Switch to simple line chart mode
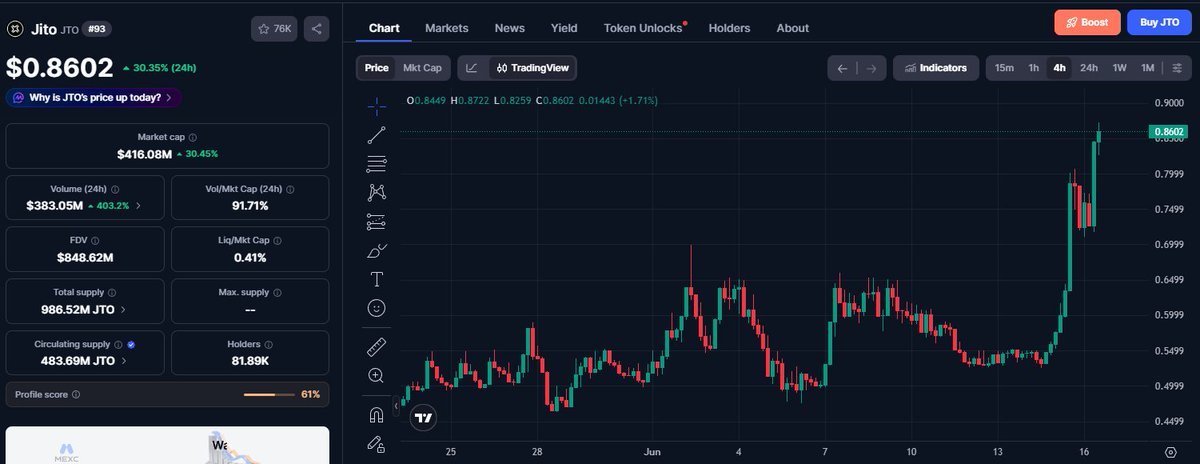 point(473,68)
